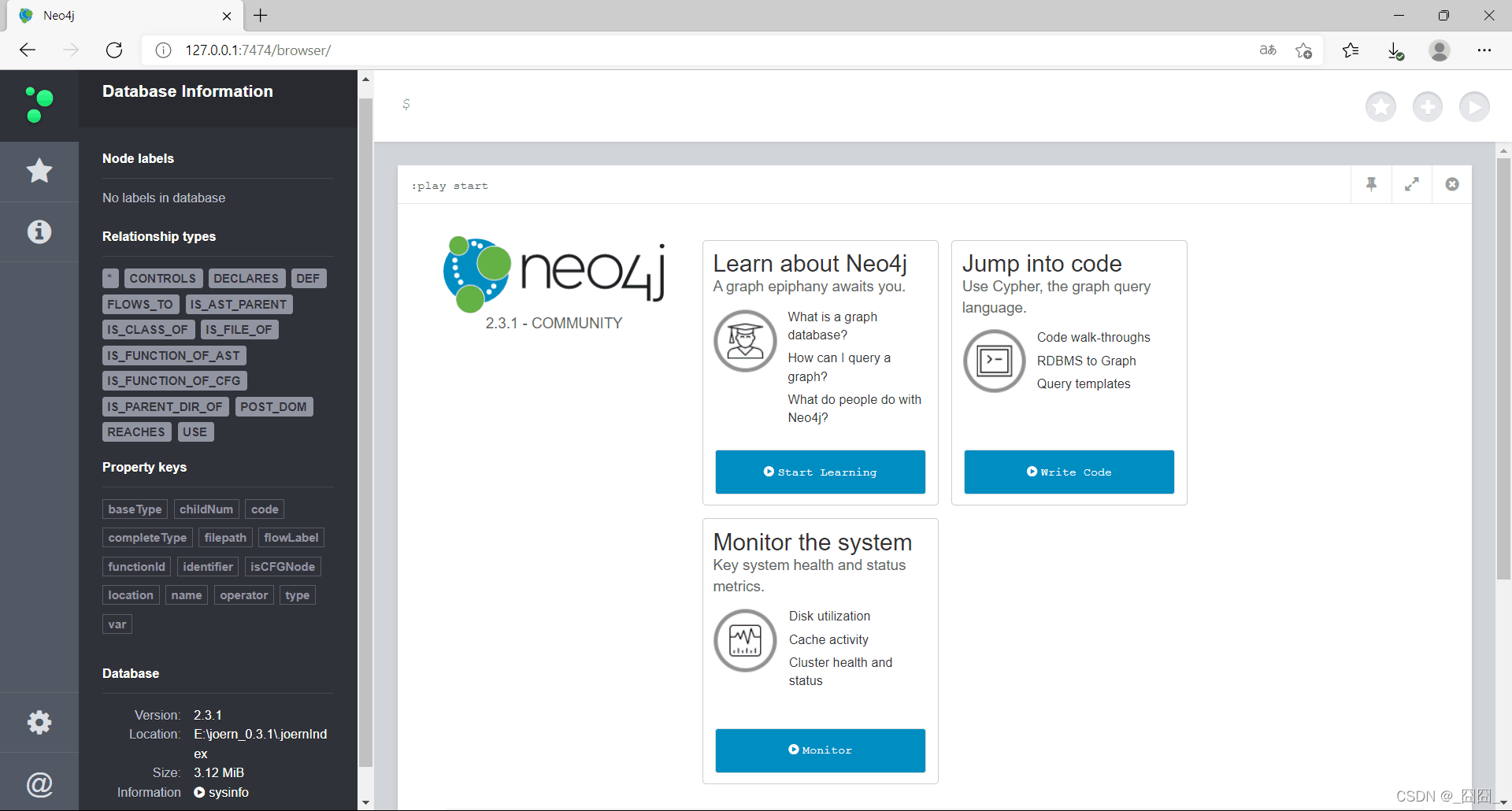Image resolution: width=1512 pixels, height=811 pixels.
Task: Open the browser profile avatar
Action: point(1440,50)
